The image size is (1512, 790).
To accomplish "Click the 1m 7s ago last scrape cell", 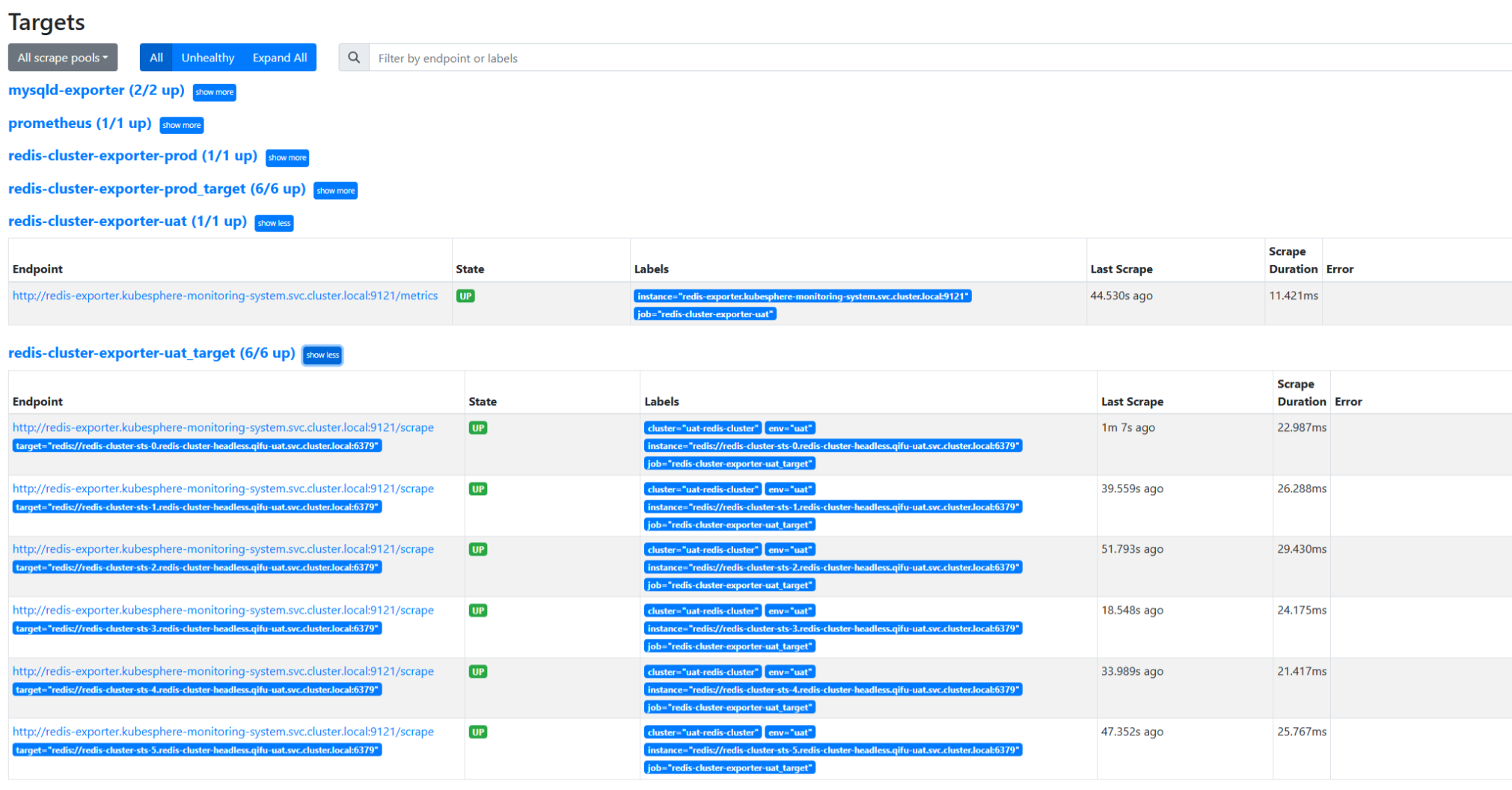I will click(x=1128, y=427).
